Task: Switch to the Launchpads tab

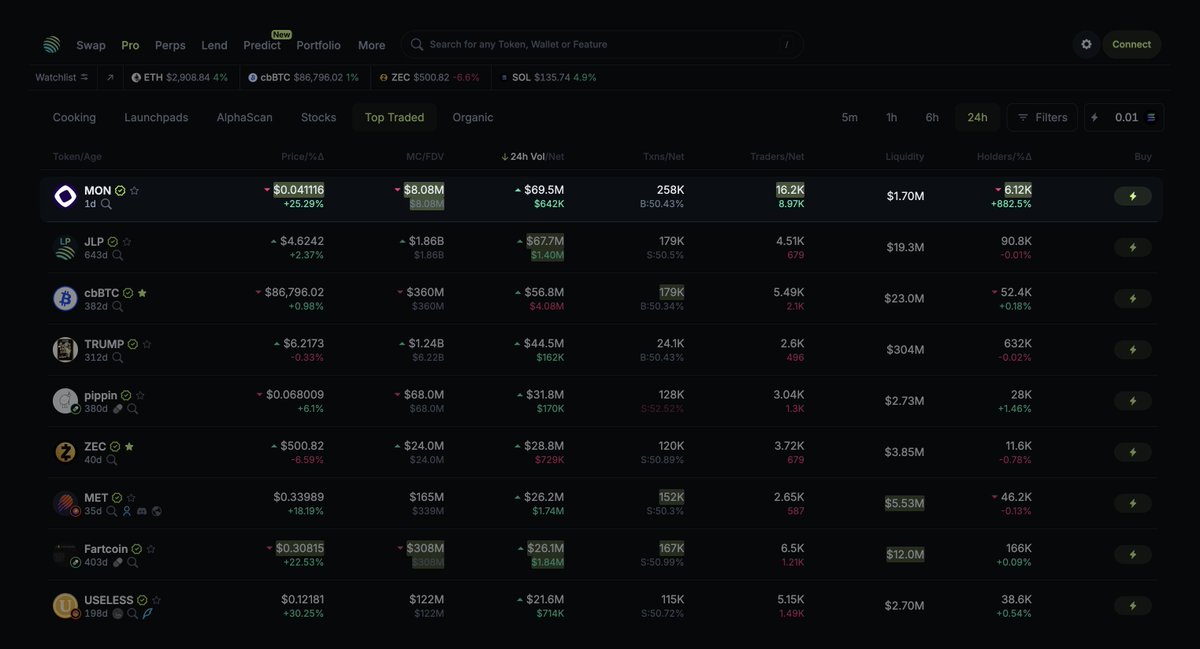Action: click(156, 117)
